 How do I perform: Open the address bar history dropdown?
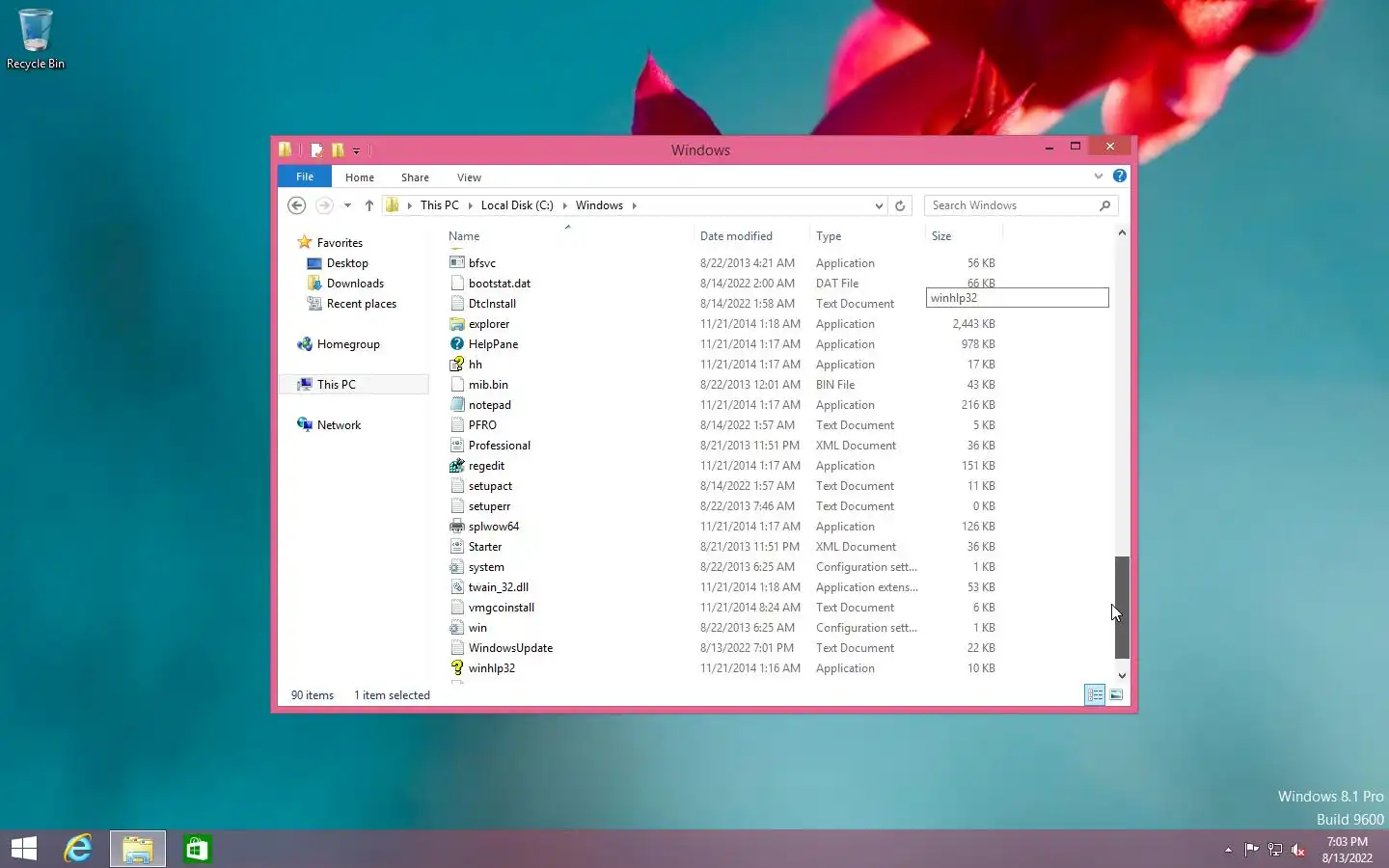click(879, 205)
